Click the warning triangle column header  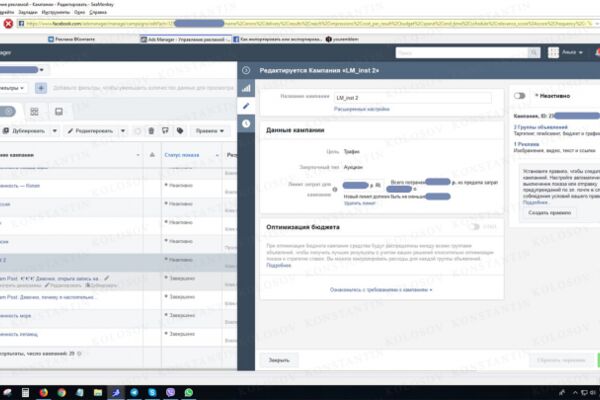click(x=152, y=155)
